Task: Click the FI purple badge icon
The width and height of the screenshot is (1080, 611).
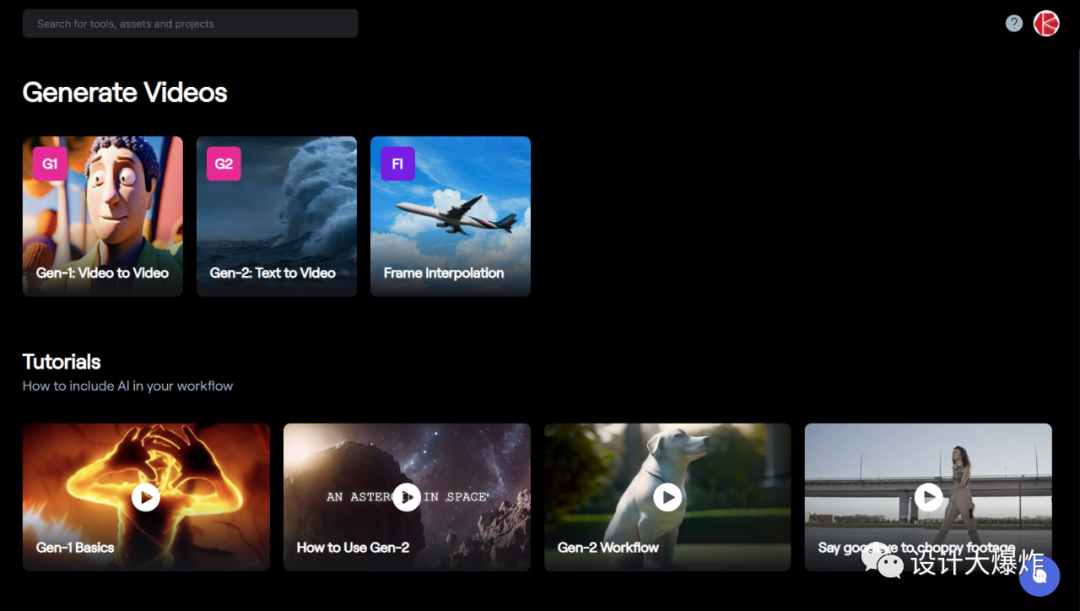Action: (398, 164)
